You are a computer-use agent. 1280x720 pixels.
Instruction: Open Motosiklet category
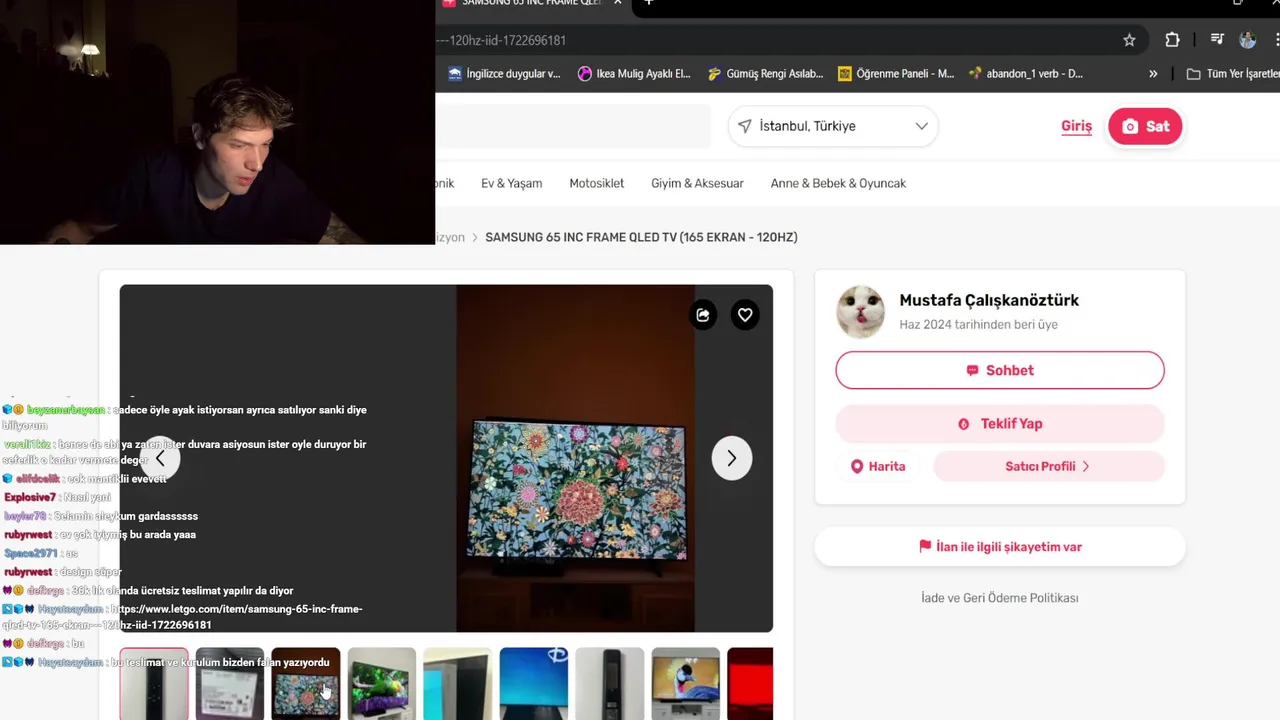pos(596,183)
